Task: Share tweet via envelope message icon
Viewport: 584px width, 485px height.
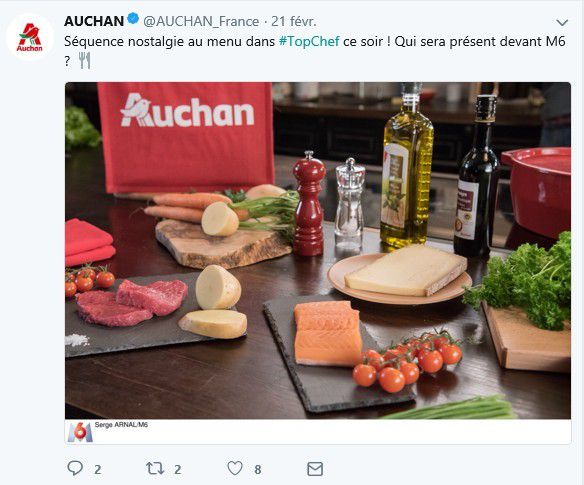Action: [x=315, y=469]
